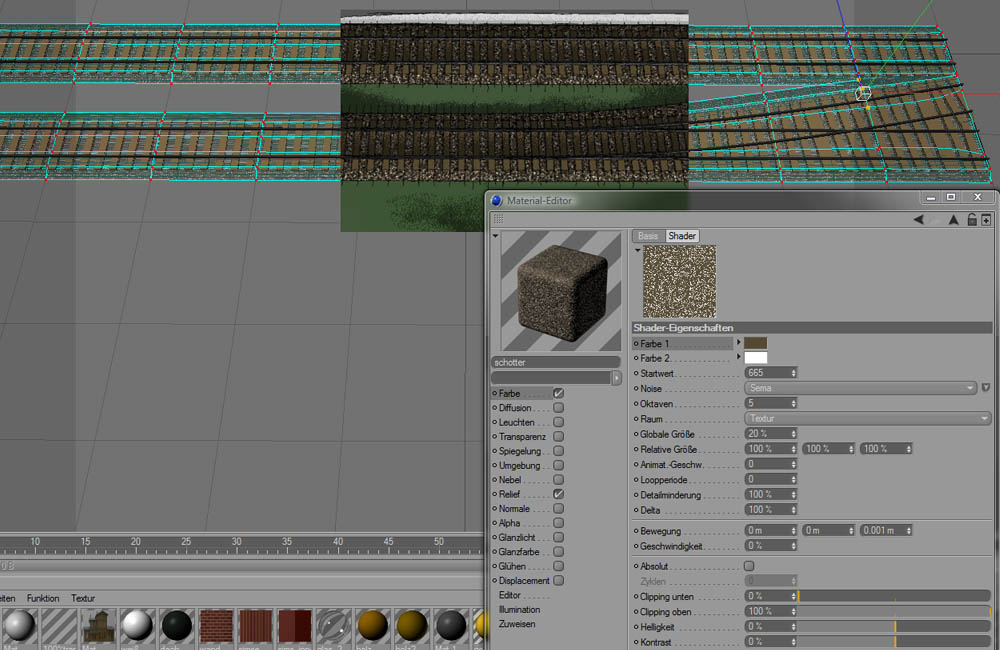Select the brick 'wand' material thumbnail
Screen dimensions: 1000x650
coord(216,628)
